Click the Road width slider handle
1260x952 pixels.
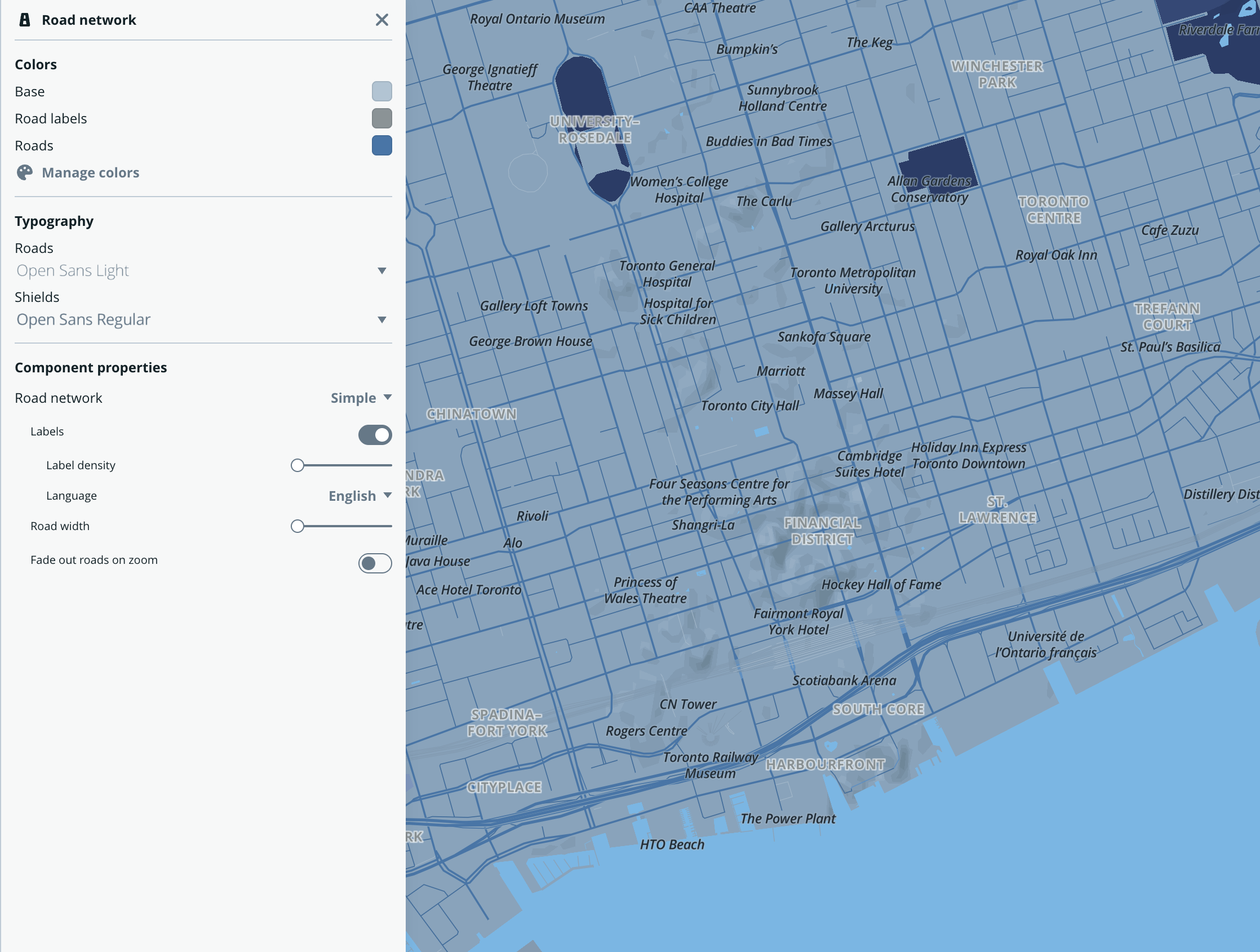tap(298, 526)
